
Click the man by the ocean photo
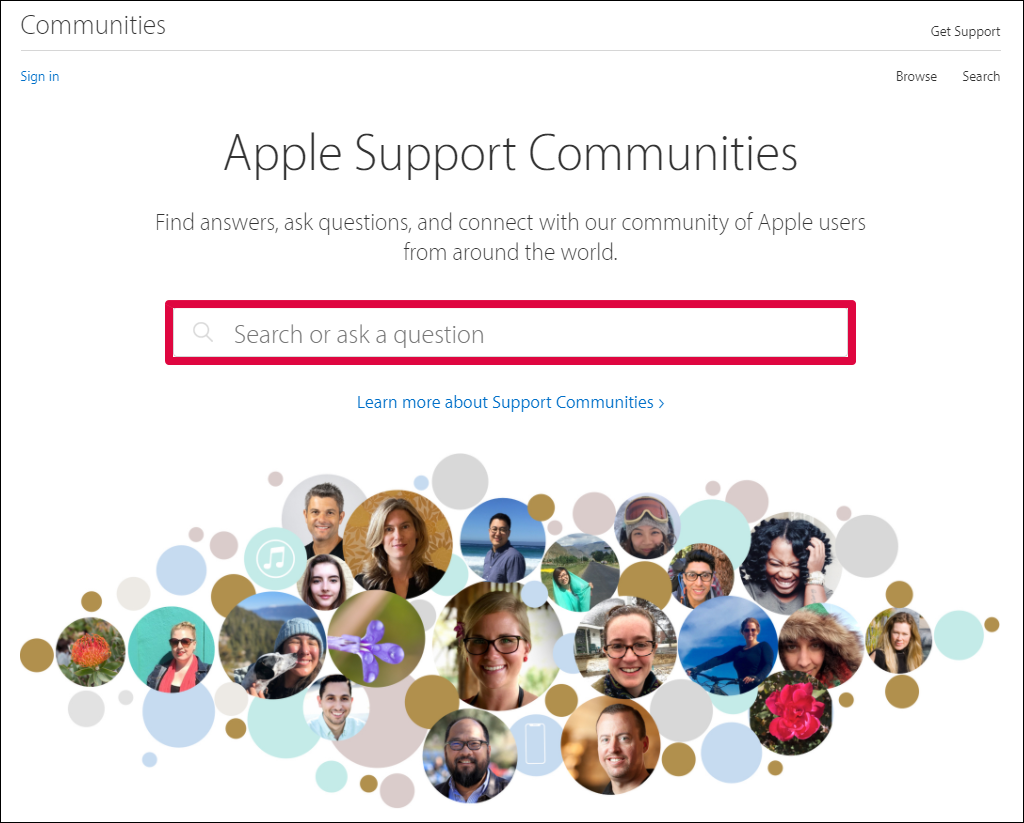click(x=502, y=541)
